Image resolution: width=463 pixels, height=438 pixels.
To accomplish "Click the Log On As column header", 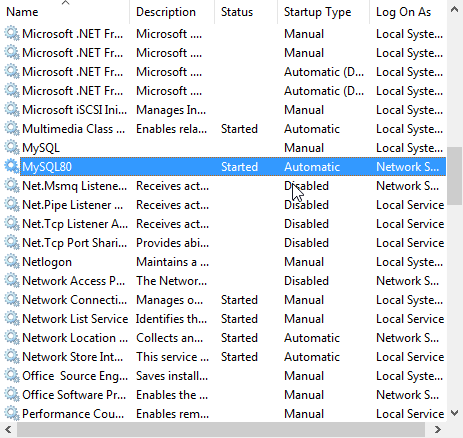I will click(x=408, y=12).
